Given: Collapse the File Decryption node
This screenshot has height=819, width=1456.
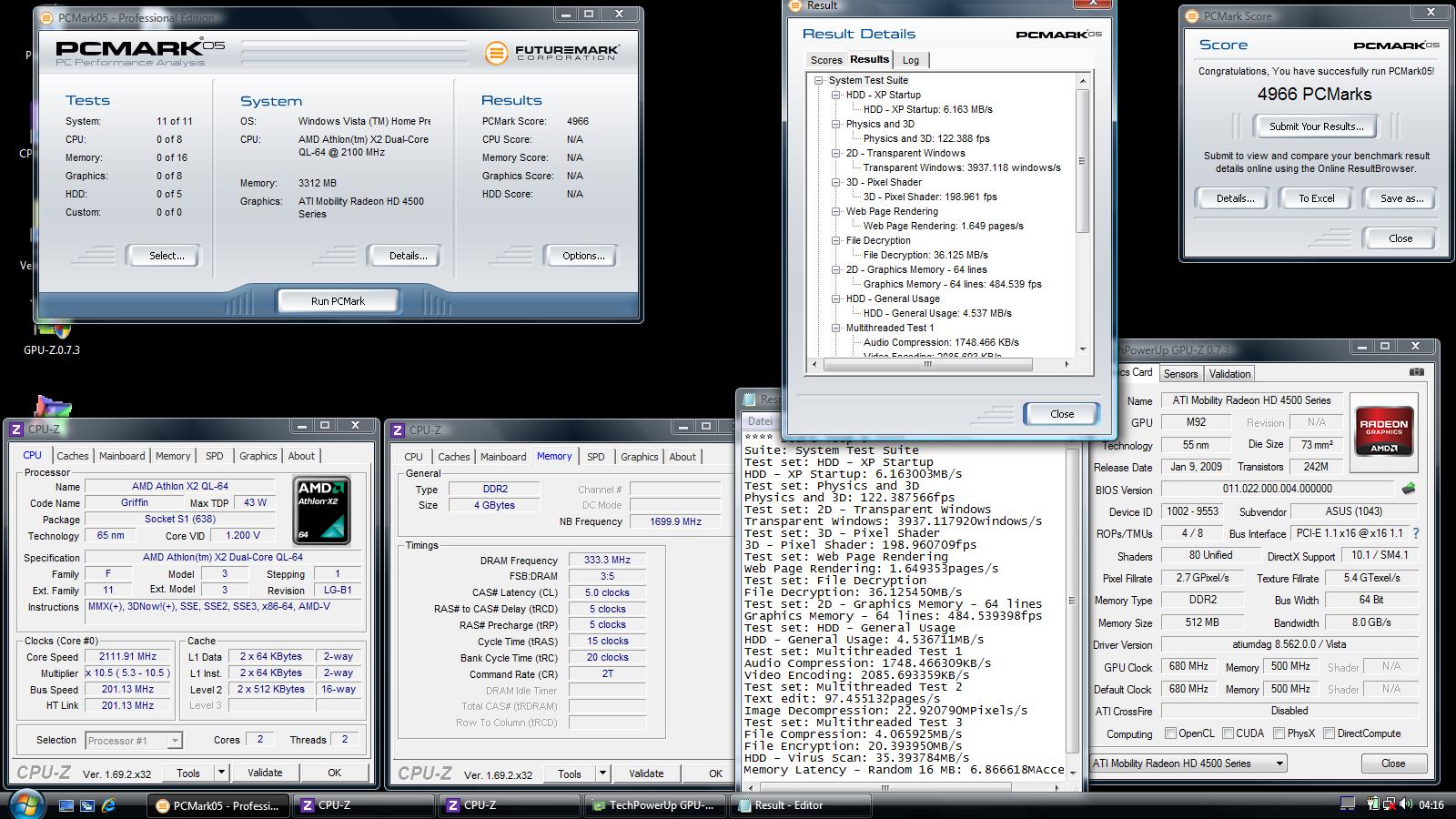Looking at the screenshot, I should click(x=836, y=240).
